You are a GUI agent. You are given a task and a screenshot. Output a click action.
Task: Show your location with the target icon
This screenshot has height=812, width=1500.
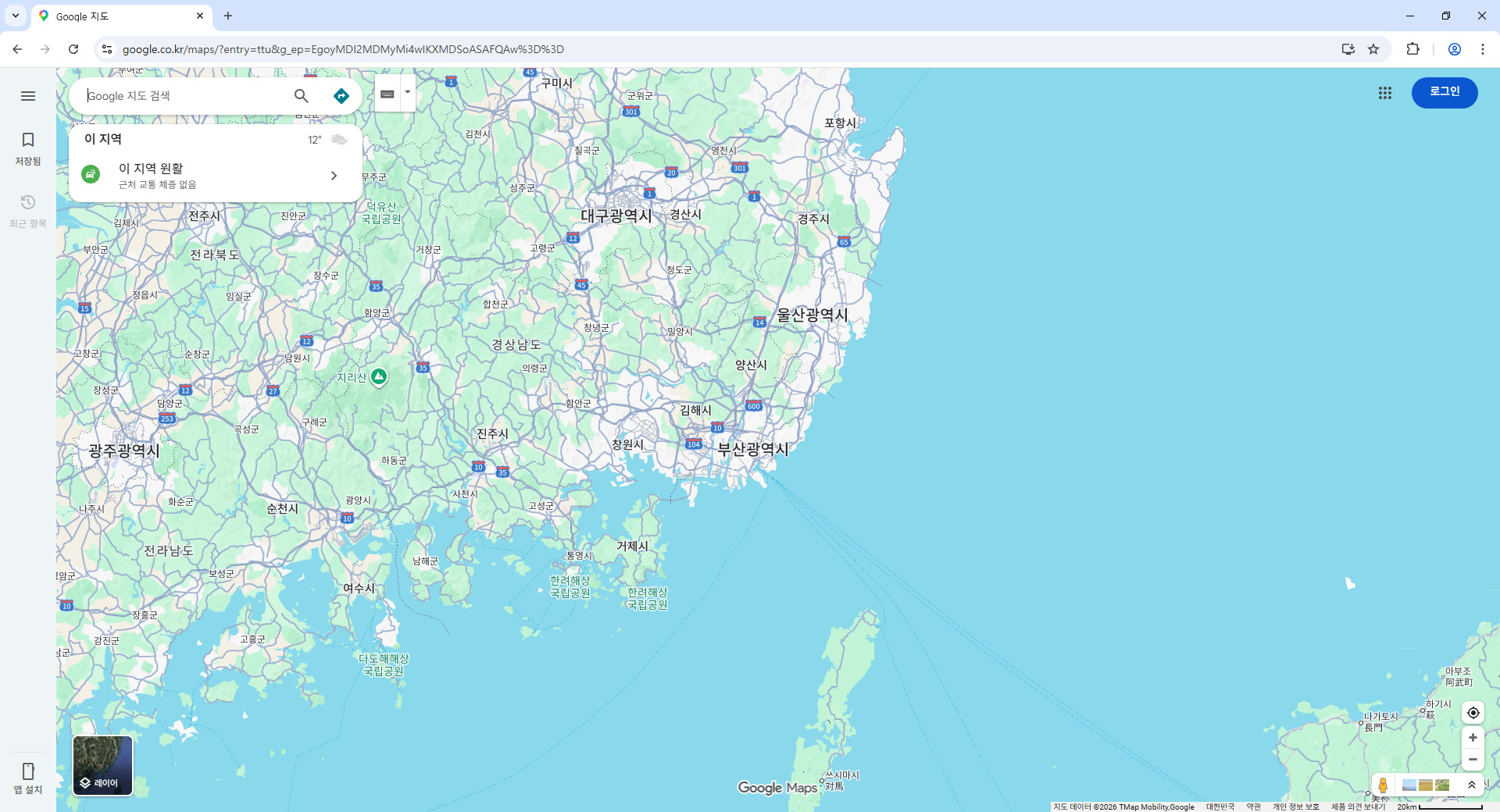pyautogui.click(x=1473, y=713)
